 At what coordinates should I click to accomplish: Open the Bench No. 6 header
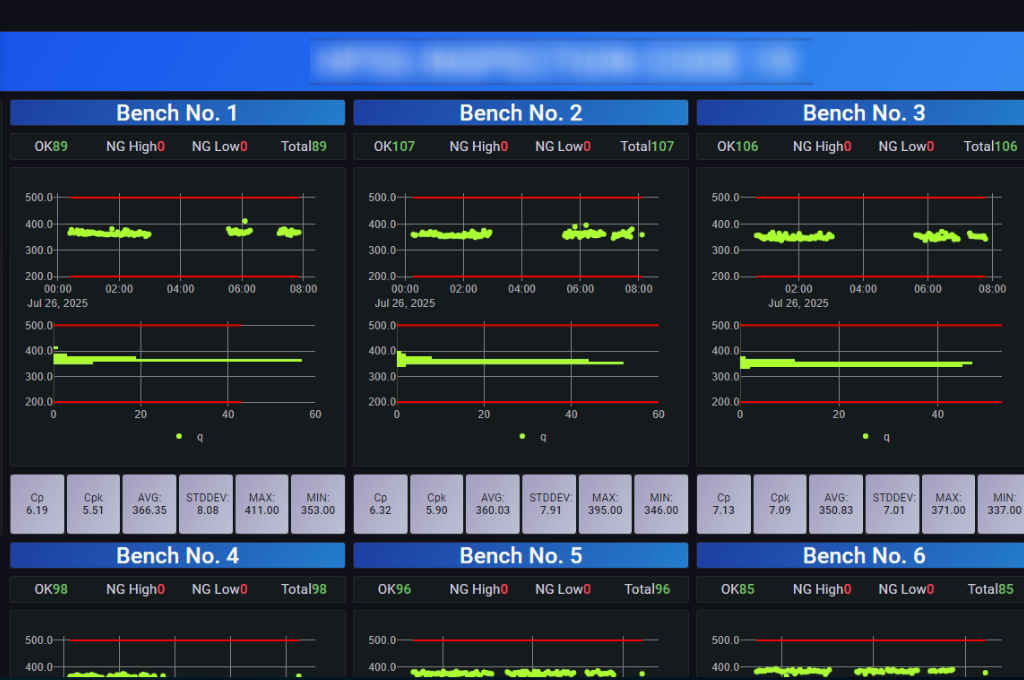pos(863,556)
